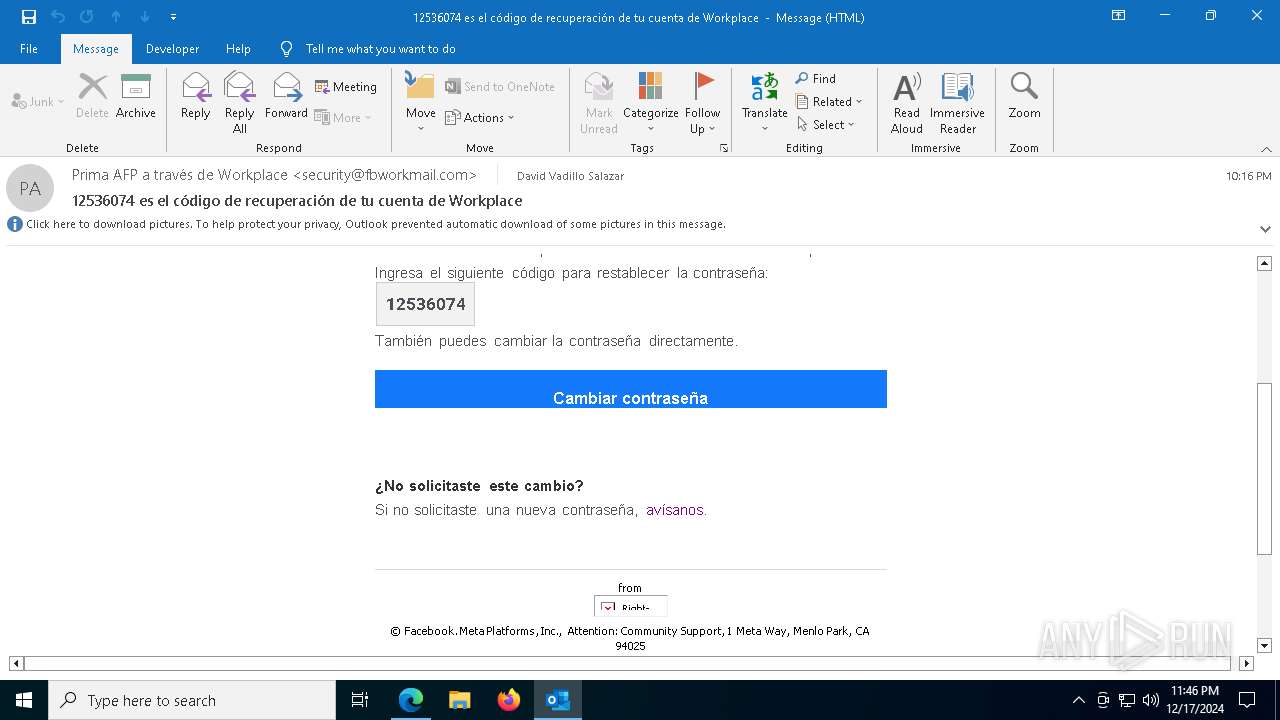Forward this message
Viewport: 1280px width, 720px height.
(286, 96)
